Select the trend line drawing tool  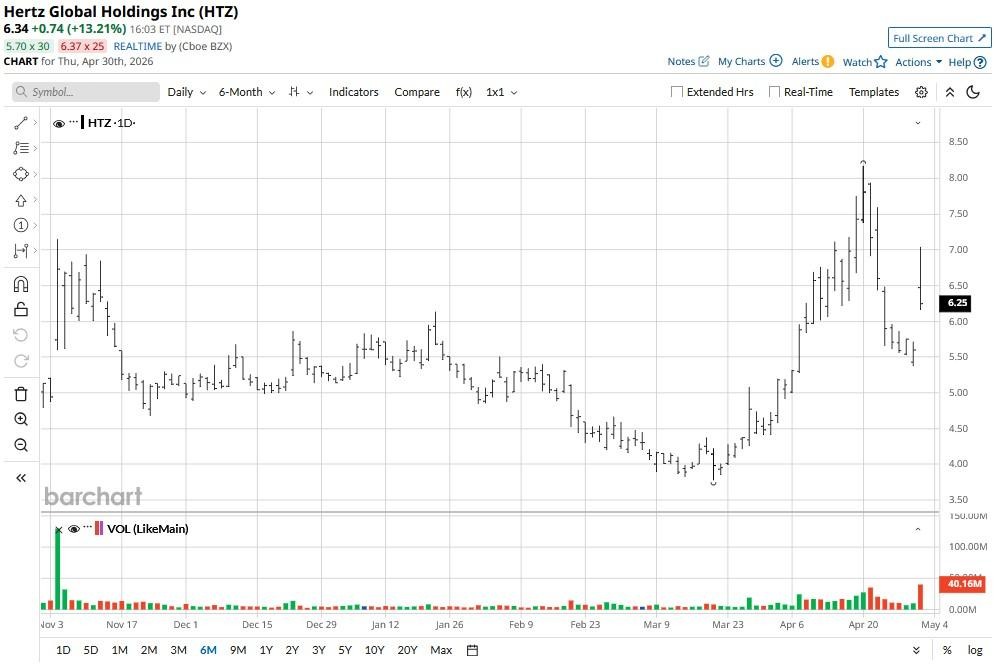coord(20,123)
